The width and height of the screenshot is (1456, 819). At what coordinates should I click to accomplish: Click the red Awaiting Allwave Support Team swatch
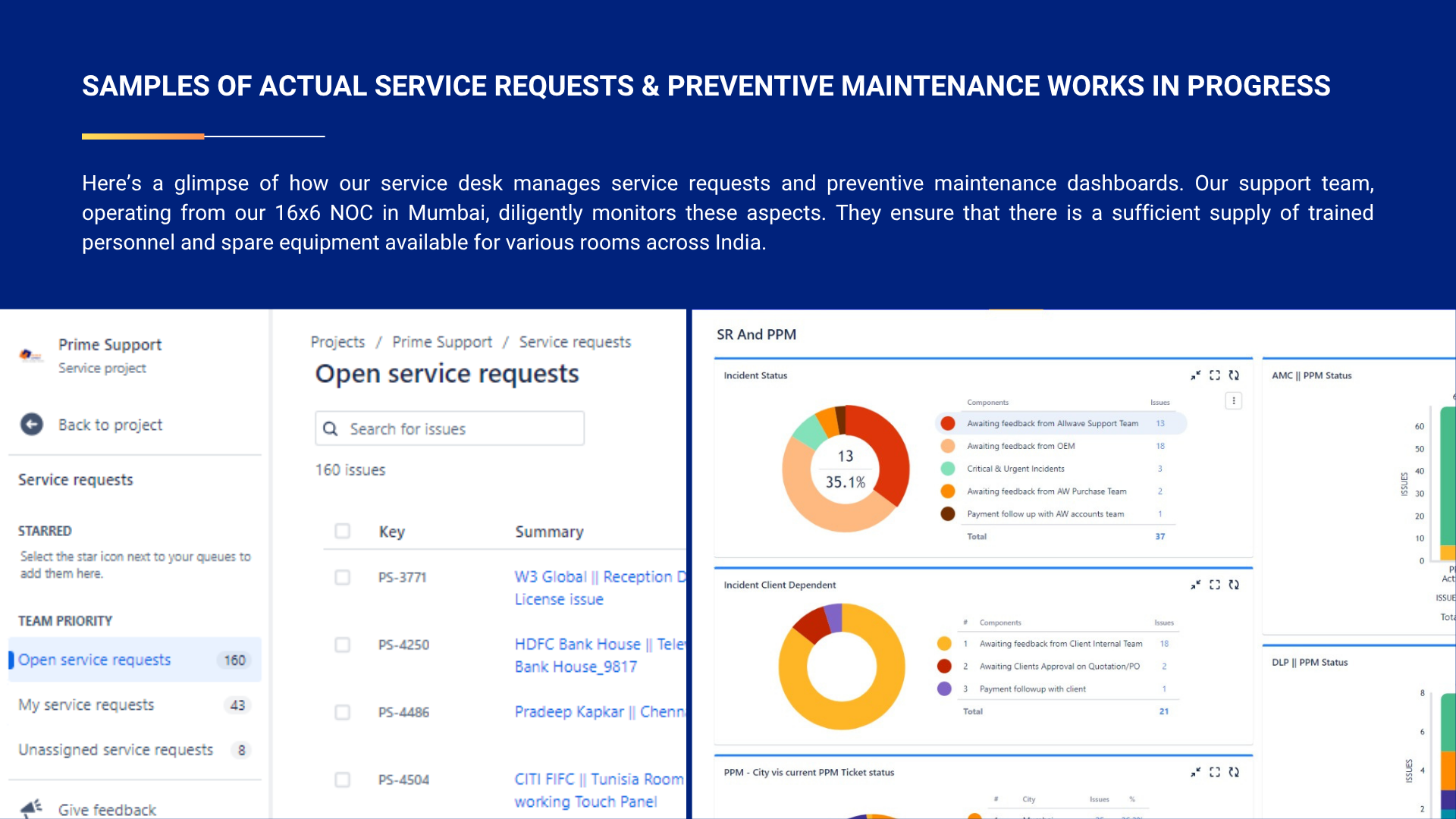(948, 423)
